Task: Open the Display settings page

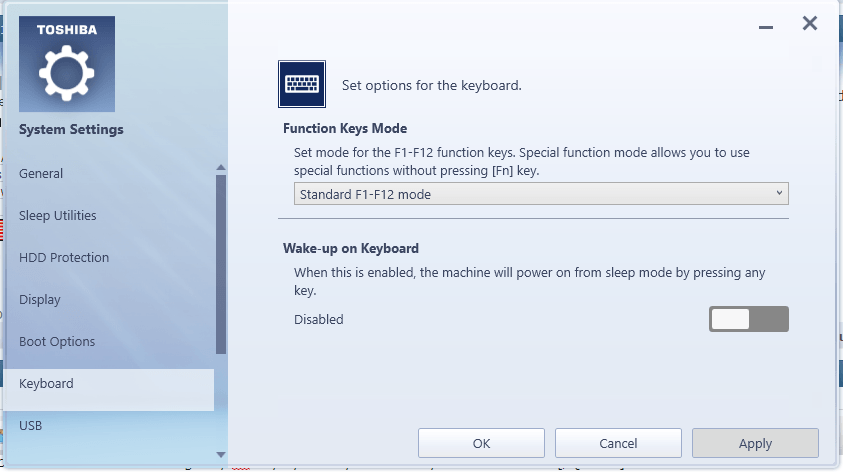Action: [40, 300]
